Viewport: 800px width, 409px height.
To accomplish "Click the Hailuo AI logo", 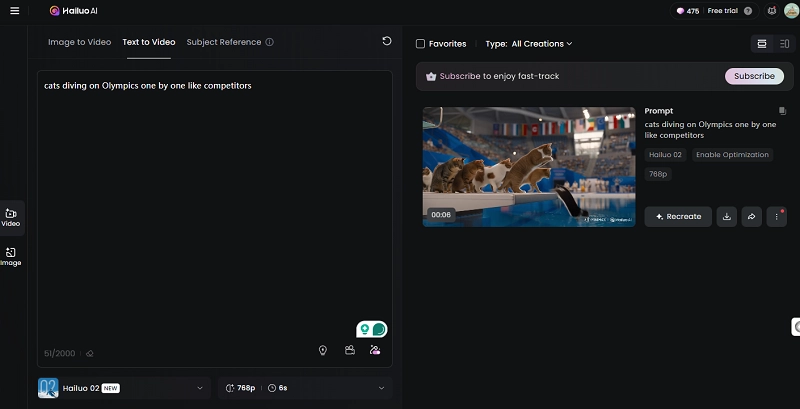I will [x=73, y=11].
